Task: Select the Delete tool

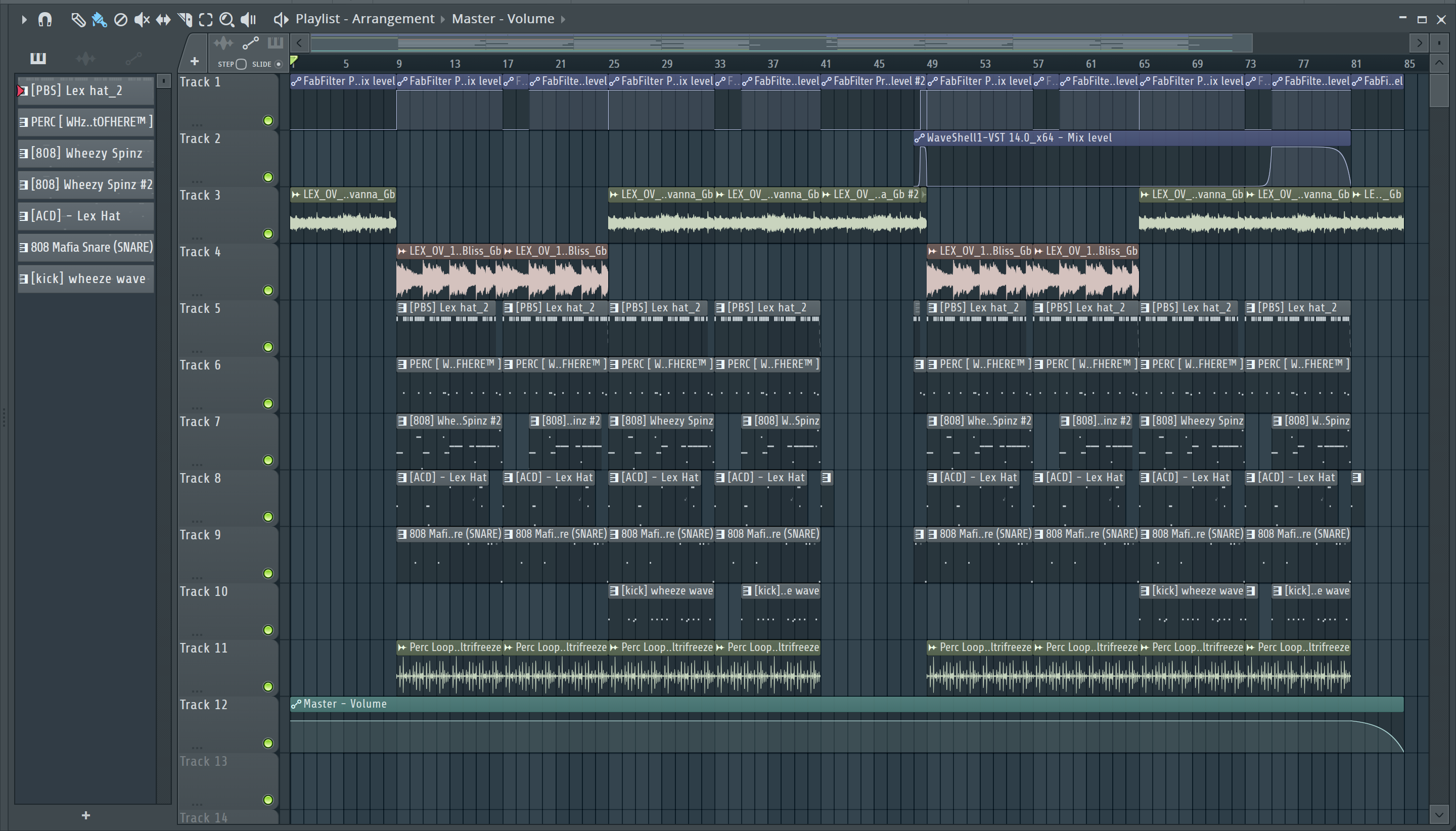Action: coord(120,20)
